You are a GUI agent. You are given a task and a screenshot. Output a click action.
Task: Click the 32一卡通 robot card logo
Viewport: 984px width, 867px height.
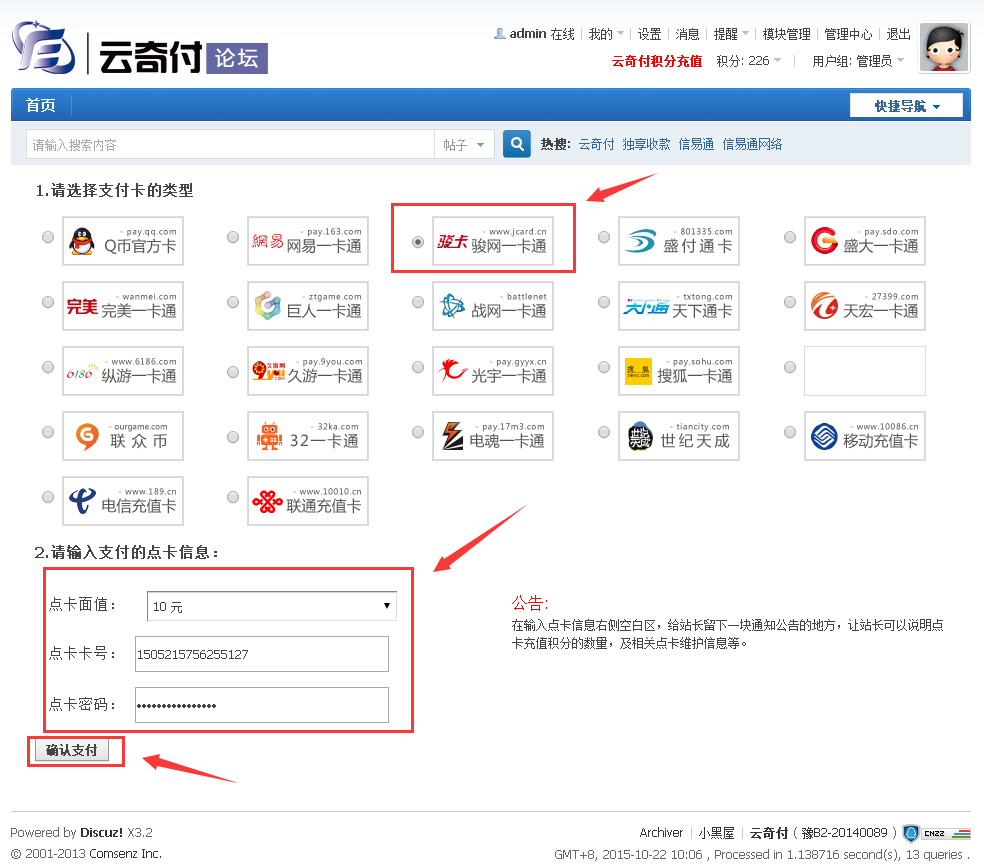(308, 436)
